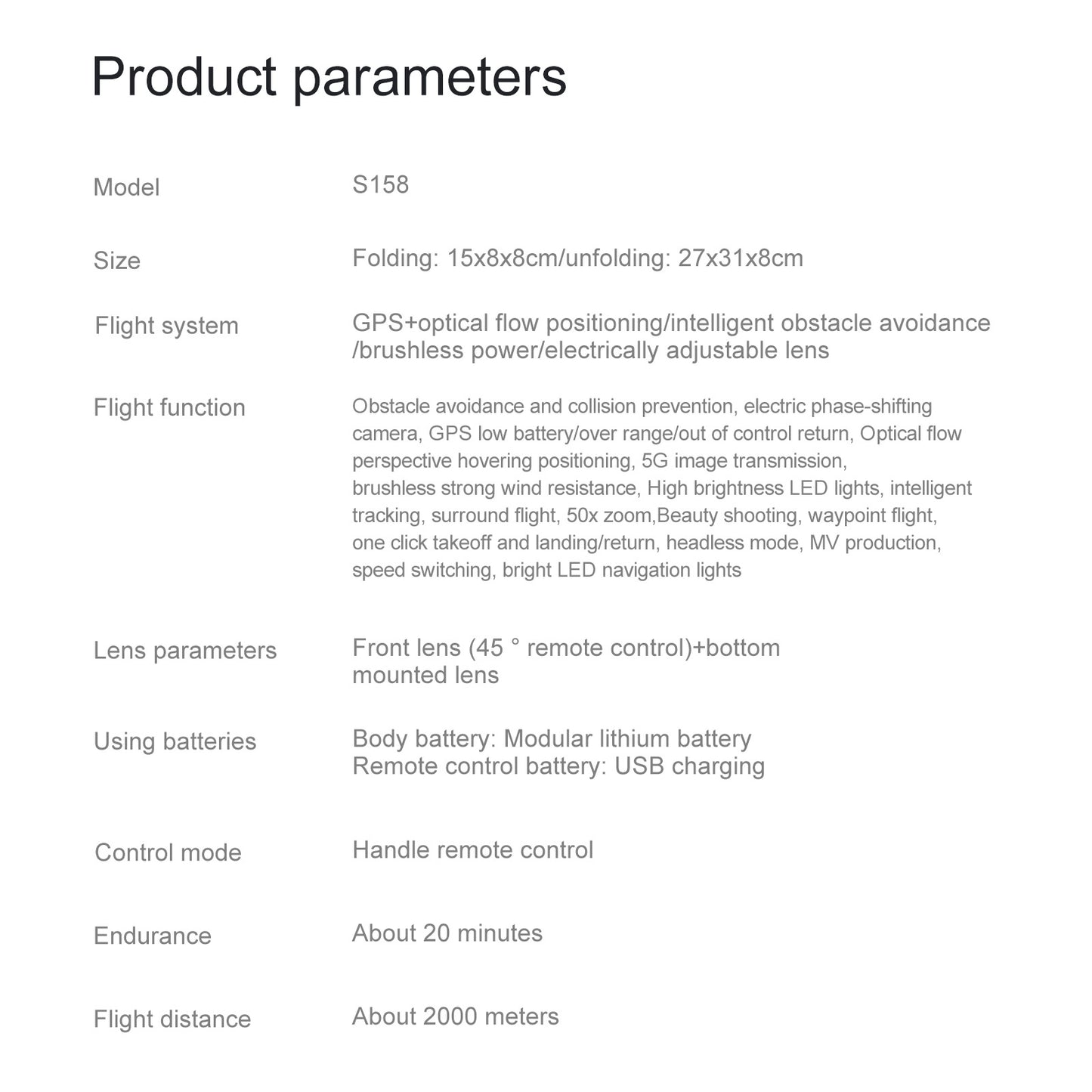Click the "Lens parameters" label

pos(185,651)
